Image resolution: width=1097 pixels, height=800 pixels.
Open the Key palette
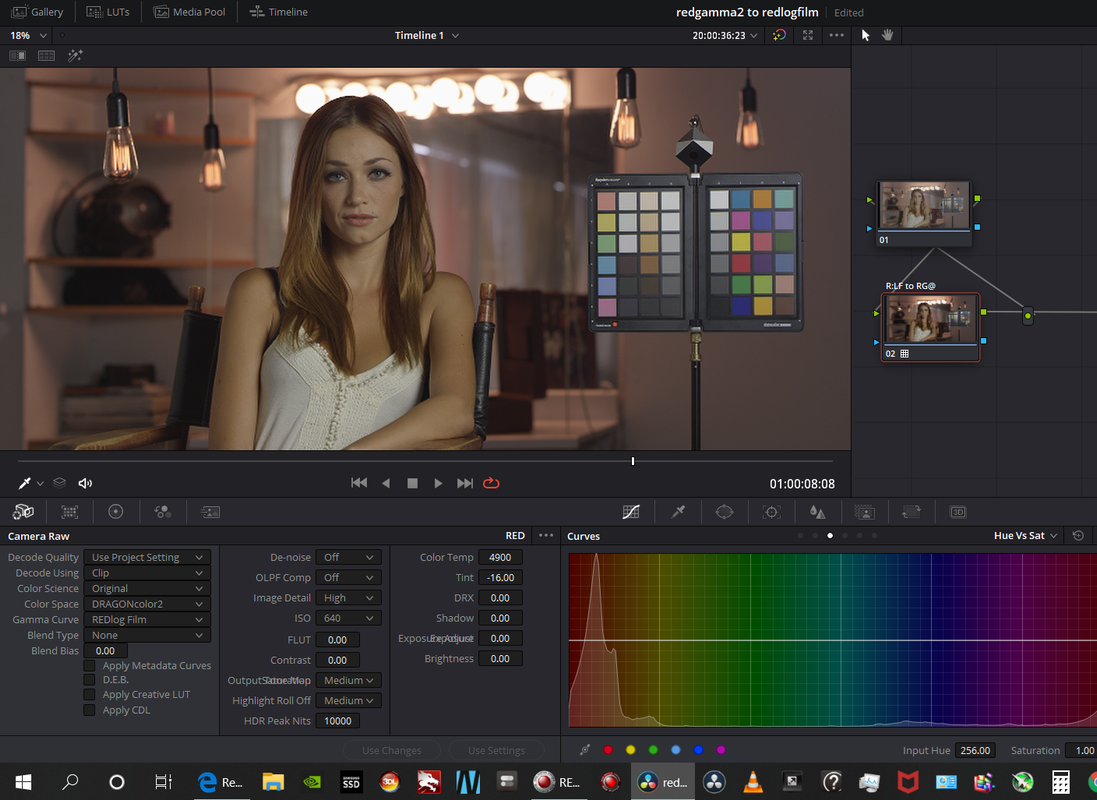865,512
